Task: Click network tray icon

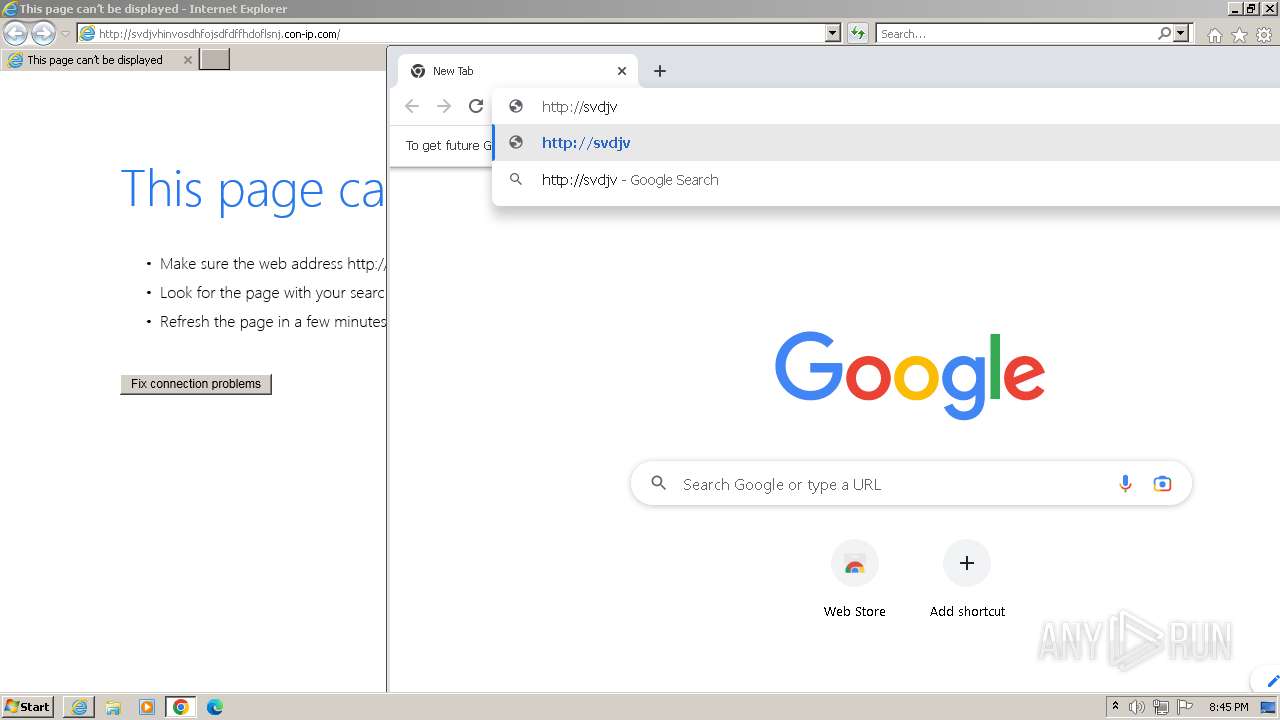Action: tap(1161, 707)
